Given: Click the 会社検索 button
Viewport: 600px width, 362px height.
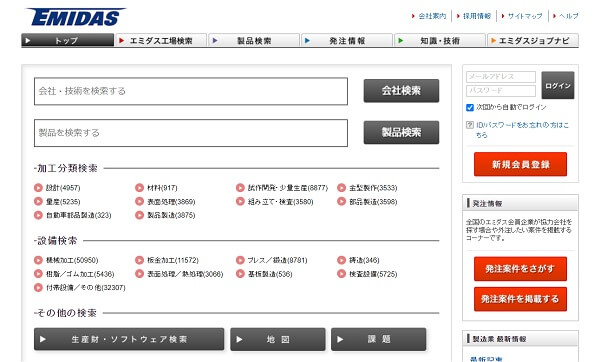Looking at the screenshot, I should (x=401, y=91).
